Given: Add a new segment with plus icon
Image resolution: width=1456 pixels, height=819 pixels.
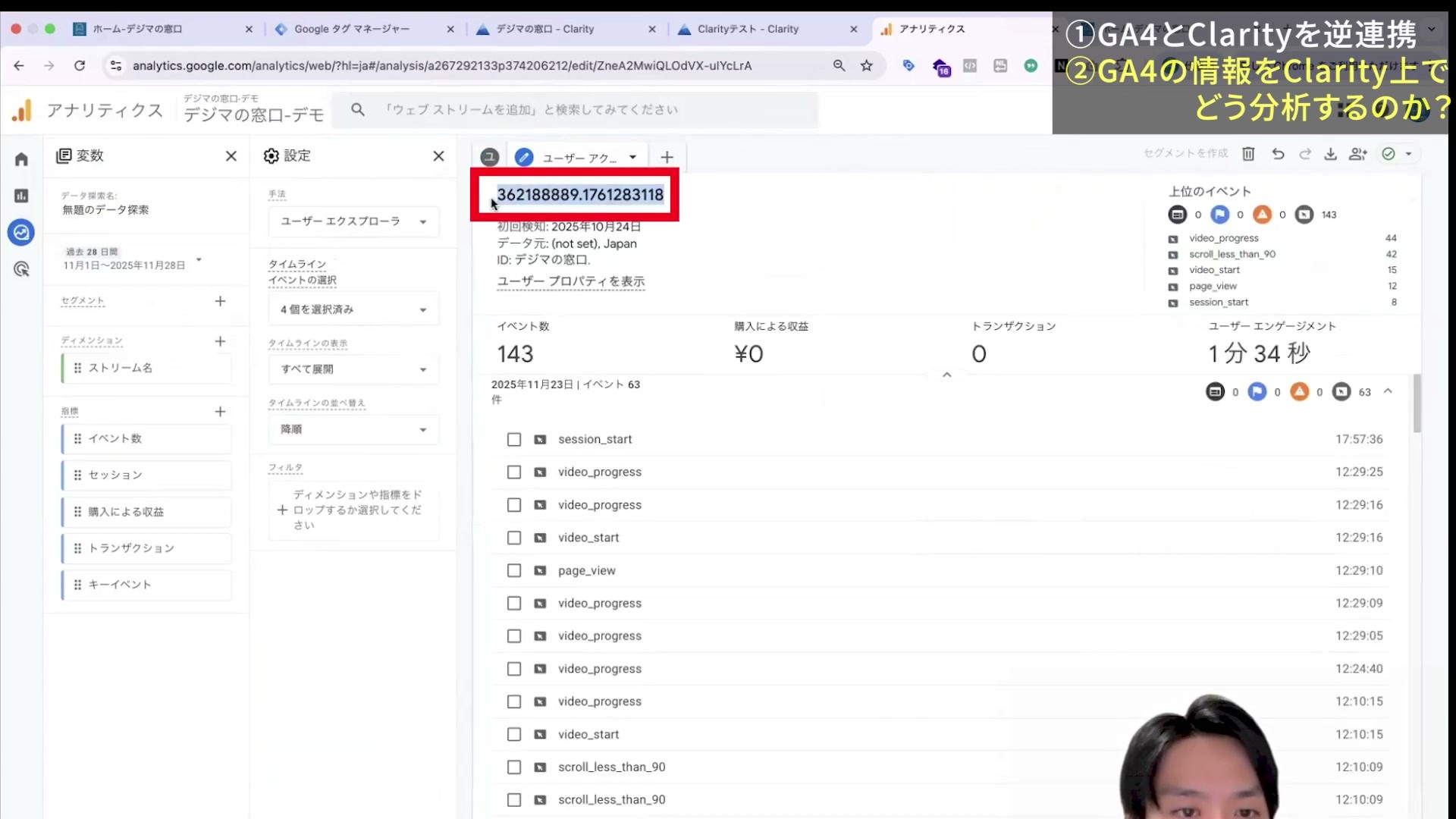Looking at the screenshot, I should click(220, 301).
